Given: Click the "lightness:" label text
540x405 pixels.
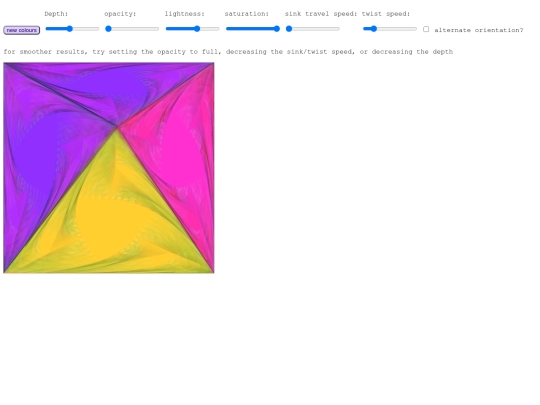Looking at the screenshot, I should point(185,14).
